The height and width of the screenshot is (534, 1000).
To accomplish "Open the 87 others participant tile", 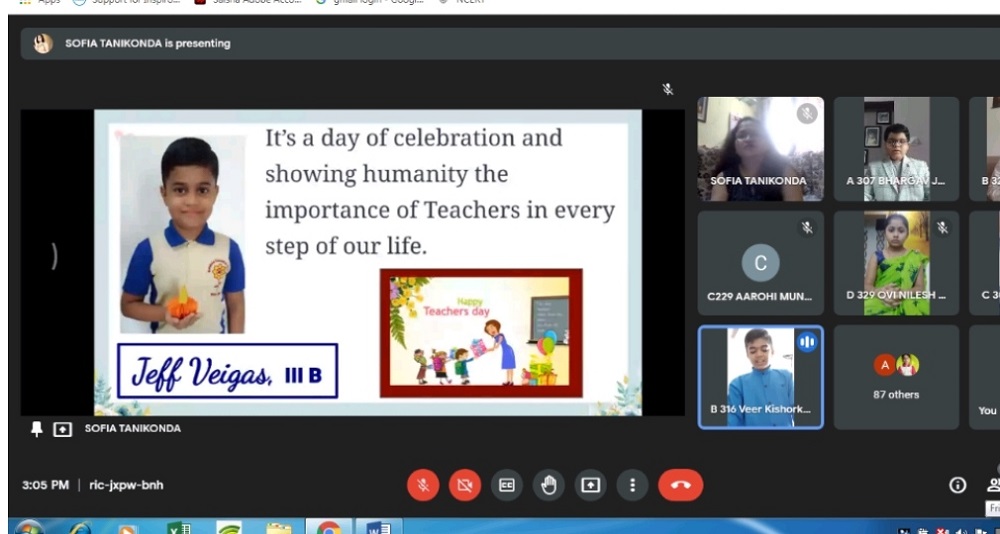I will (896, 377).
